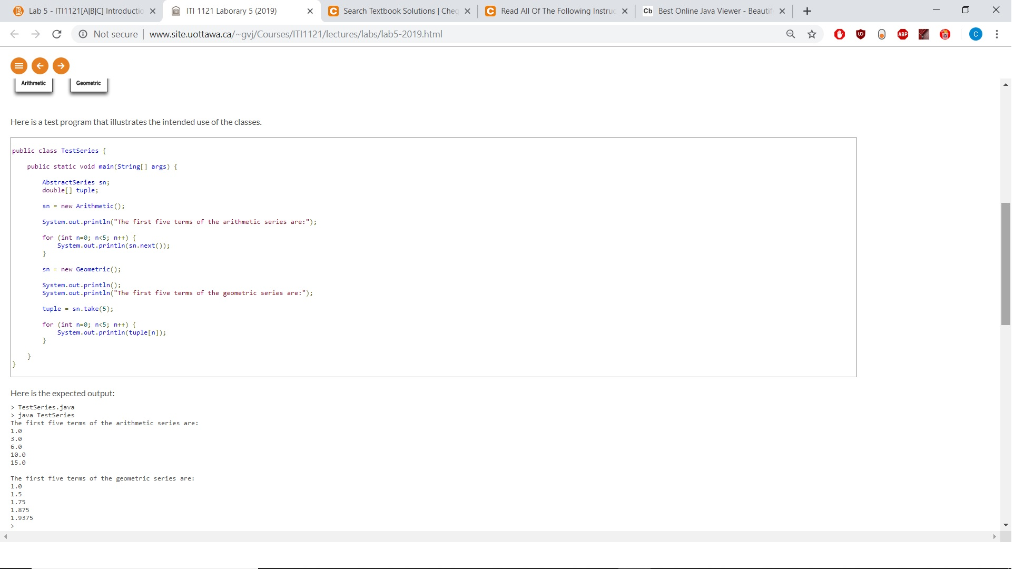Open the red Opera-style extension icon
This screenshot has height=569, width=1024.
(x=839, y=34)
